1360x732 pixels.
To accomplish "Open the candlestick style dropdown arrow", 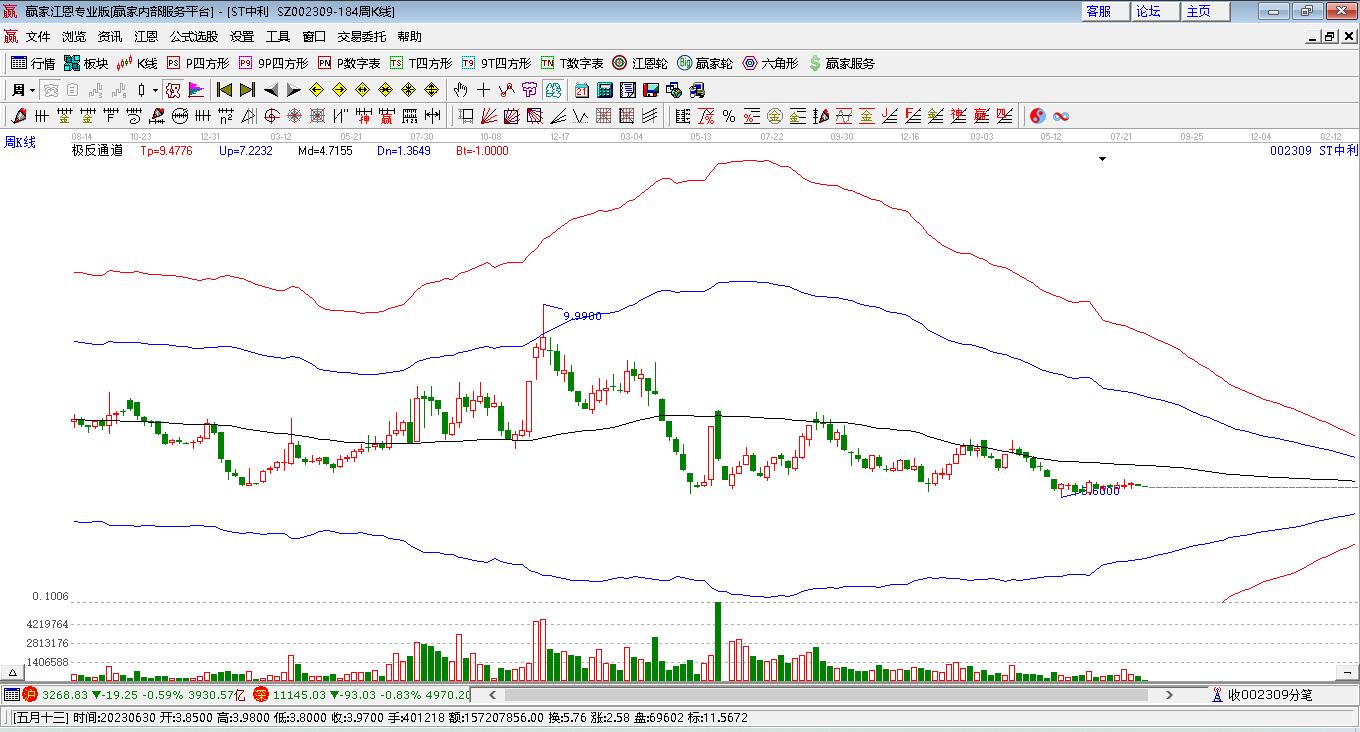I will [x=155, y=90].
